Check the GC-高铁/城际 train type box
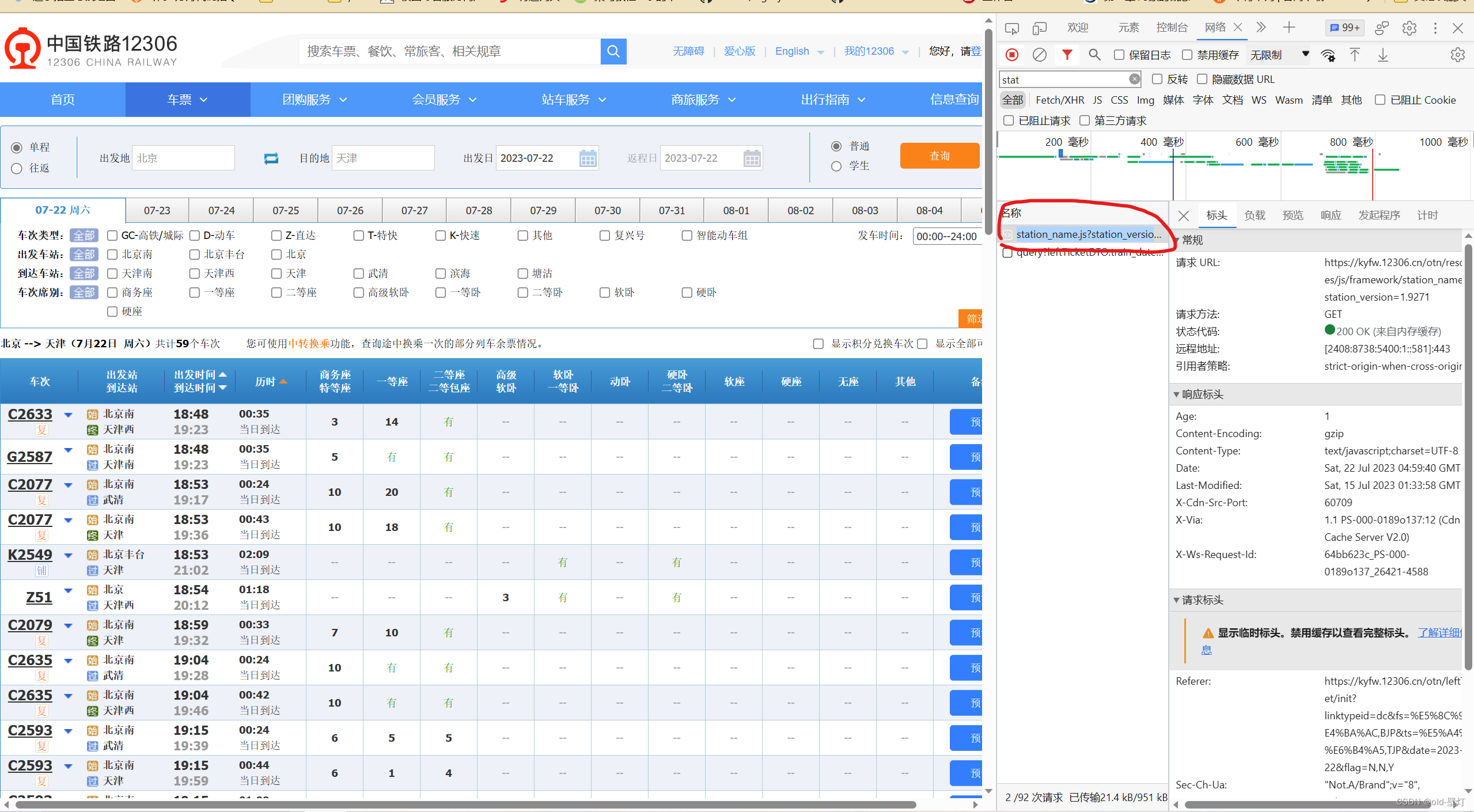Viewport: 1474px width, 812px height. [113, 236]
